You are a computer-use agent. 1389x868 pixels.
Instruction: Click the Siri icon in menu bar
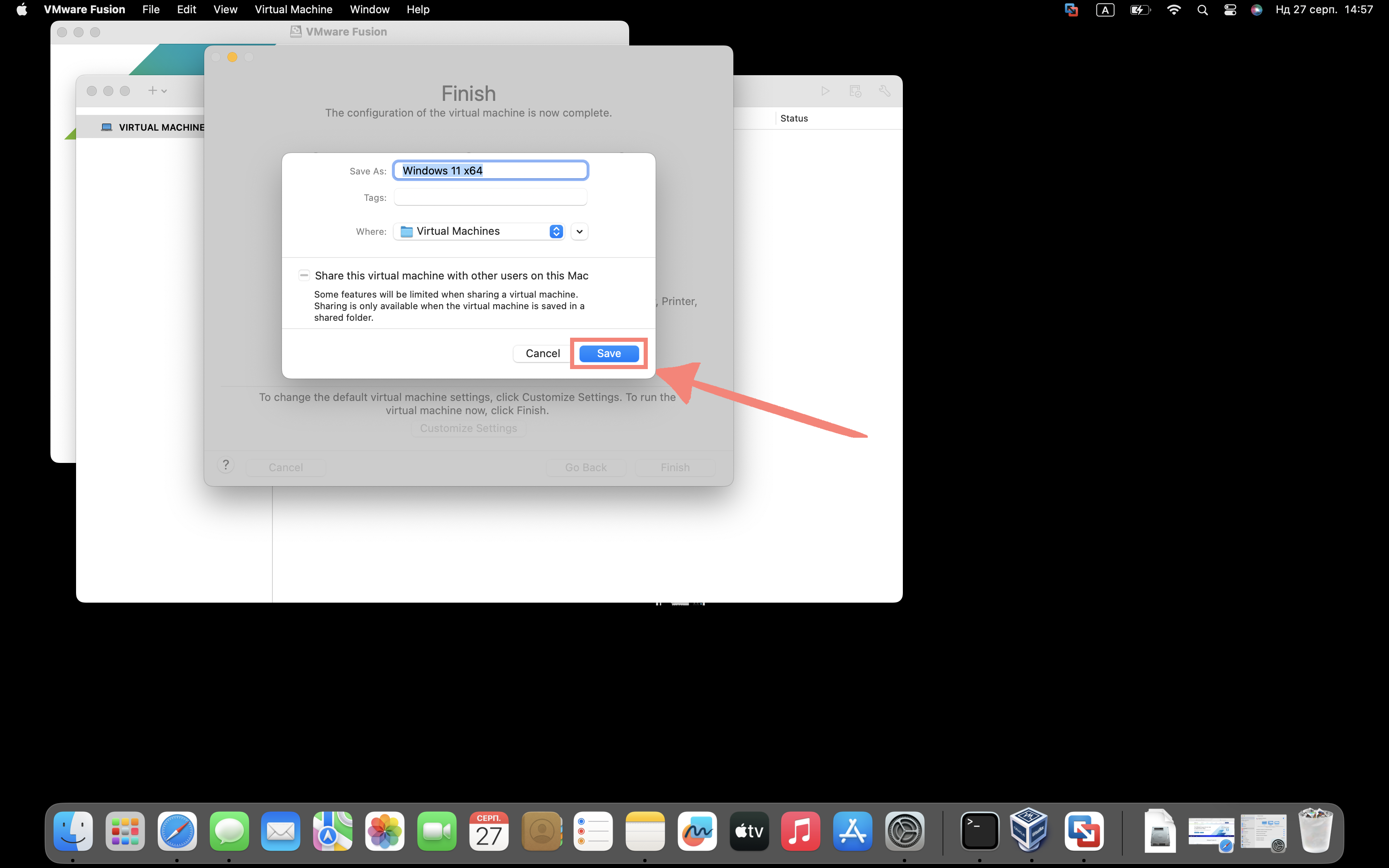click(1256, 10)
